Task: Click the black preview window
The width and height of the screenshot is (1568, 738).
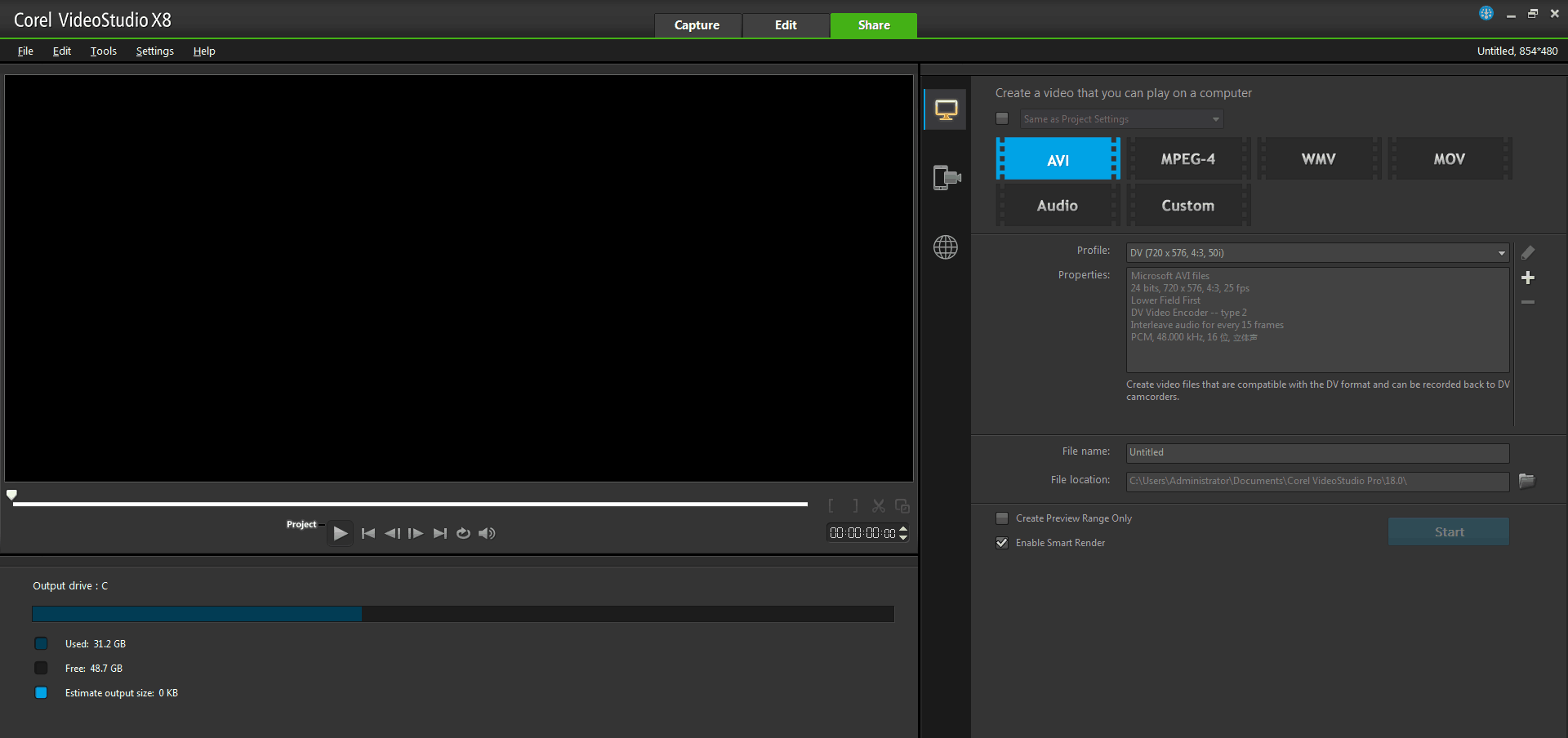Action: coord(459,278)
